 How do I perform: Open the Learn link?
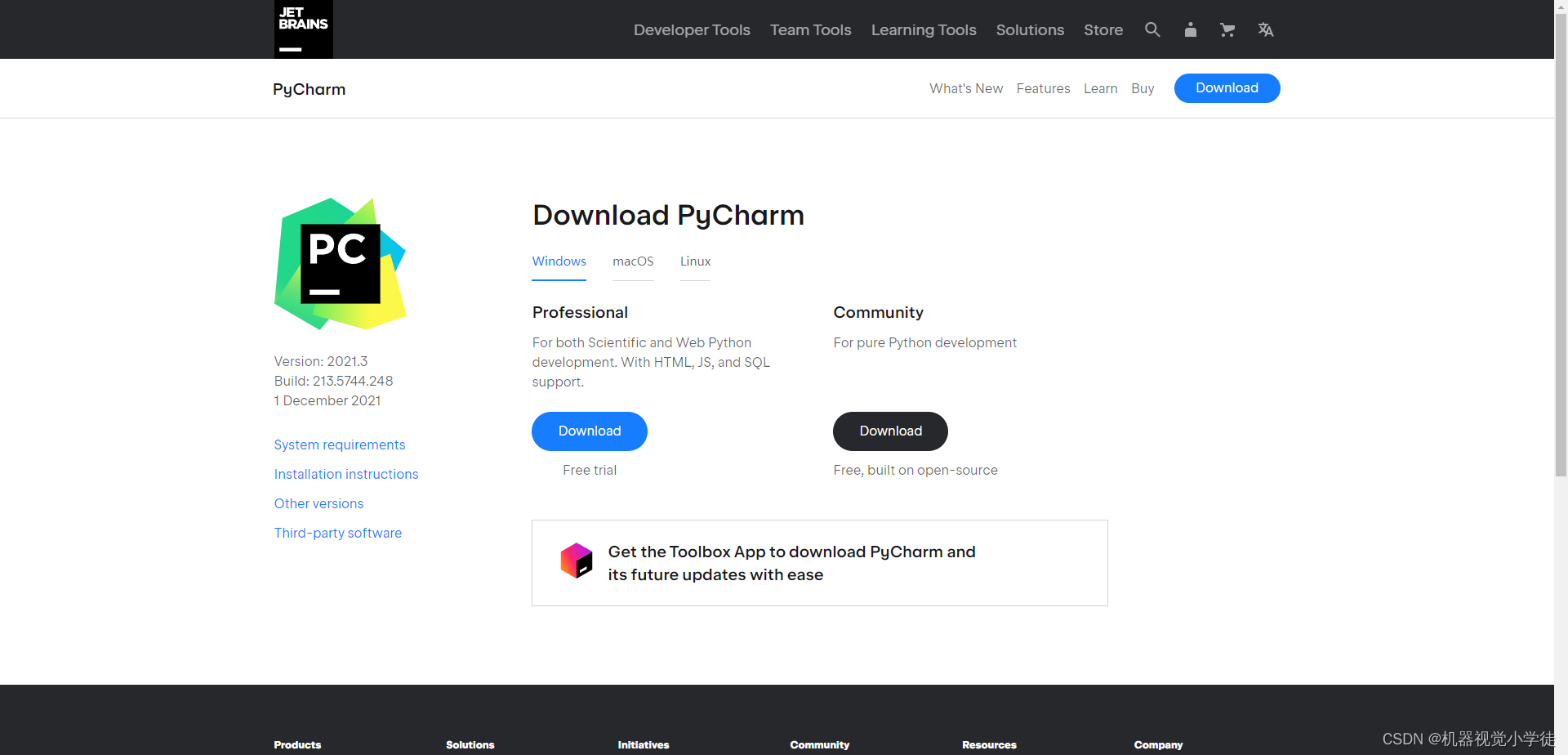point(1100,88)
